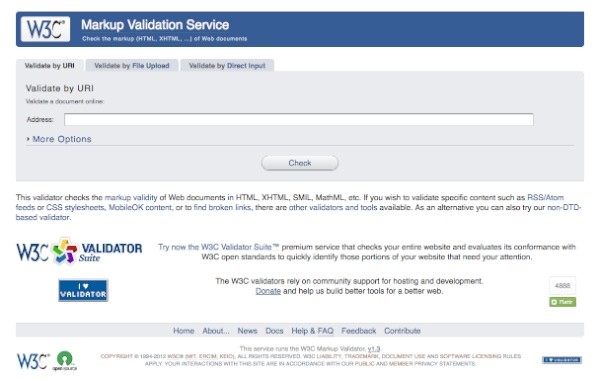600x380 pixels.
Task: Open the find broken links link
Action: tap(222, 207)
